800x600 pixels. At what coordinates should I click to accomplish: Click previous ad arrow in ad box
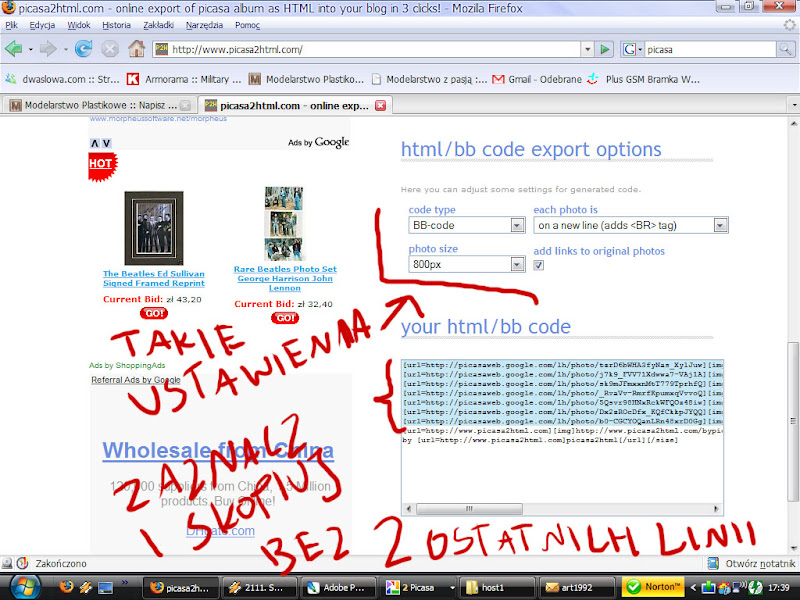94,143
